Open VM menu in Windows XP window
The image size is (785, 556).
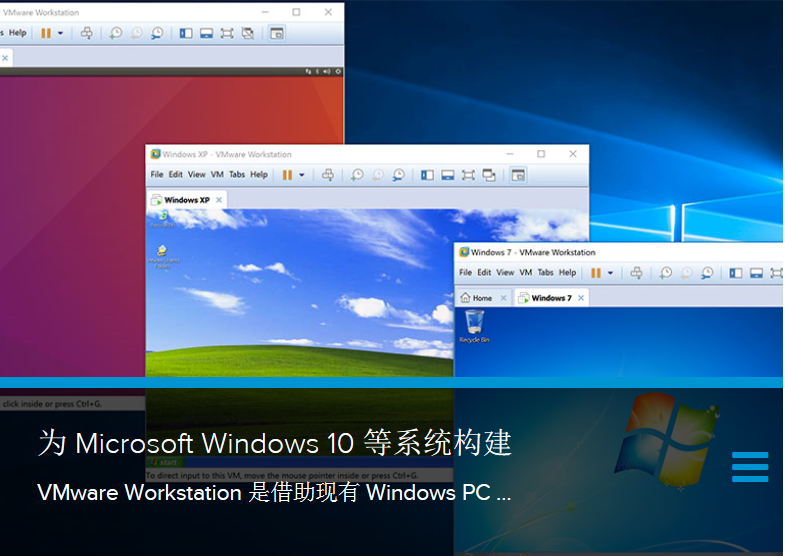(217, 175)
